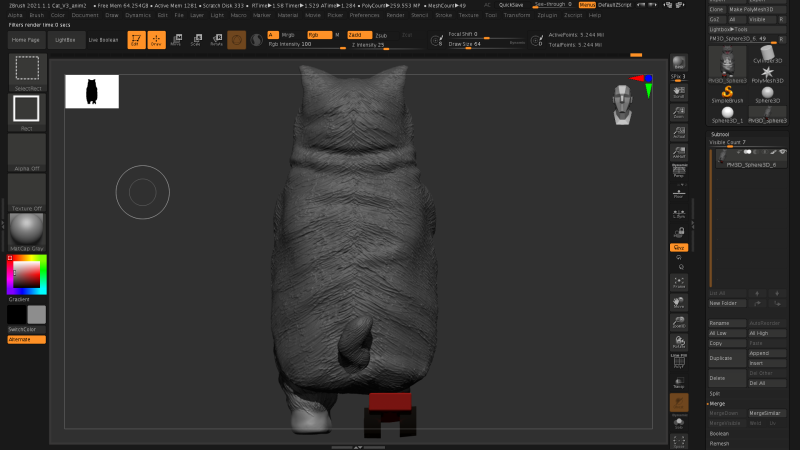
Task: Select the Draw mode button
Action: (156, 40)
